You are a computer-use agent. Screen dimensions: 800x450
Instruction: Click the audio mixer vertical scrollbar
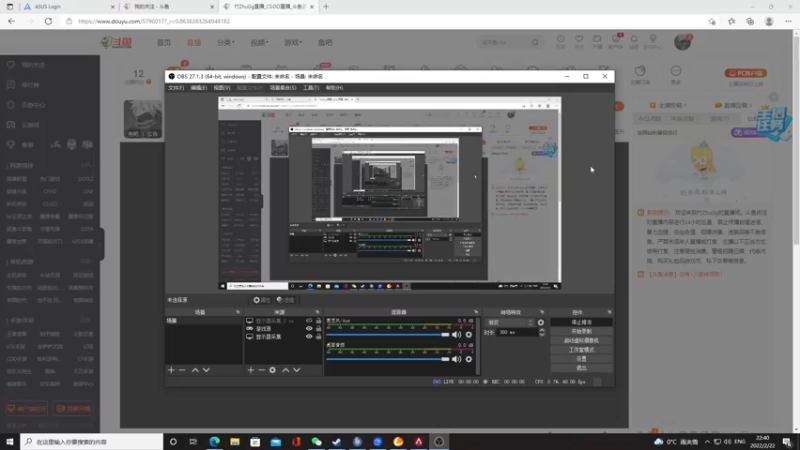[478, 346]
